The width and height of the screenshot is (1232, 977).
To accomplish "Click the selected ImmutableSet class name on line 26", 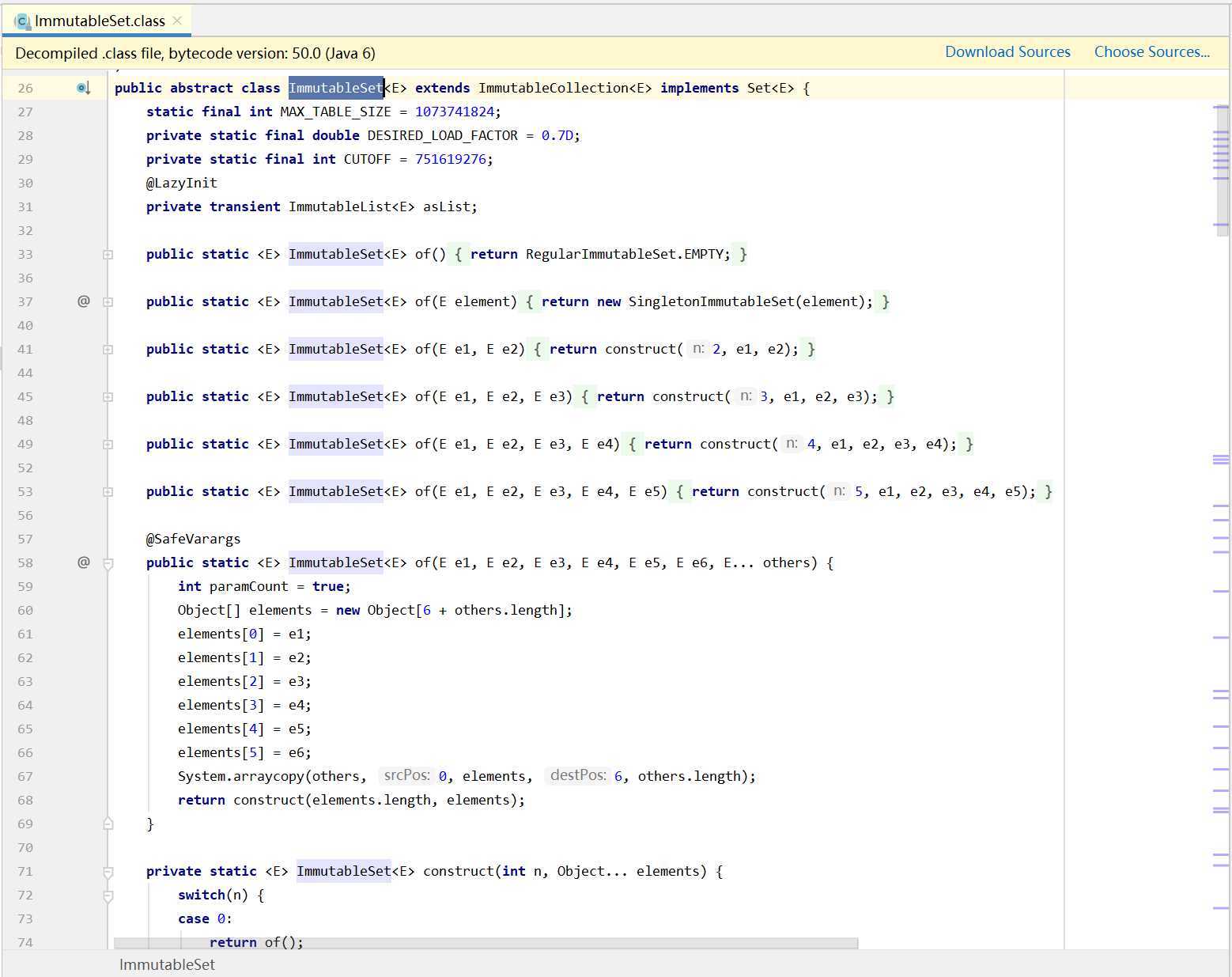I will pyautogui.click(x=335, y=88).
